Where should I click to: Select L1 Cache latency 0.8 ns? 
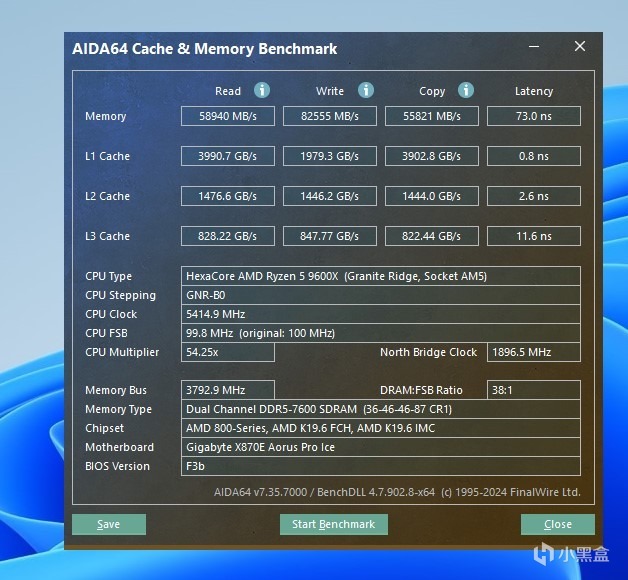click(534, 156)
